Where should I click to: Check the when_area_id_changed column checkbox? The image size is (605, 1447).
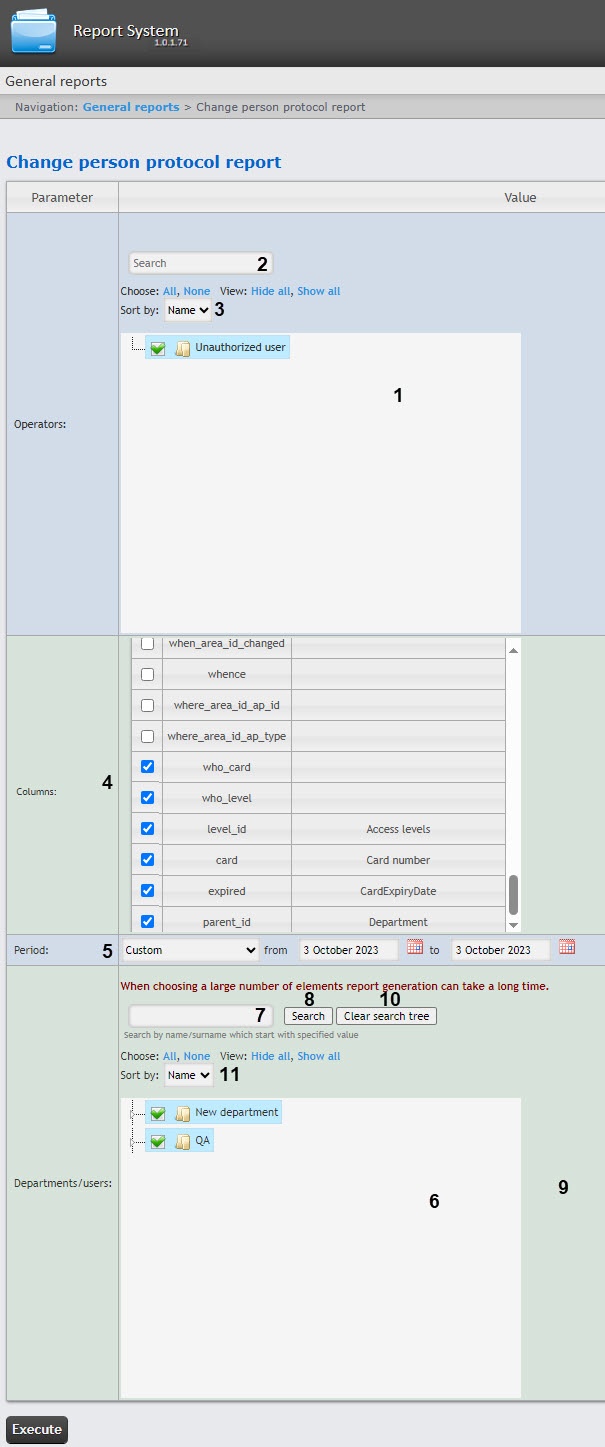pos(147,643)
